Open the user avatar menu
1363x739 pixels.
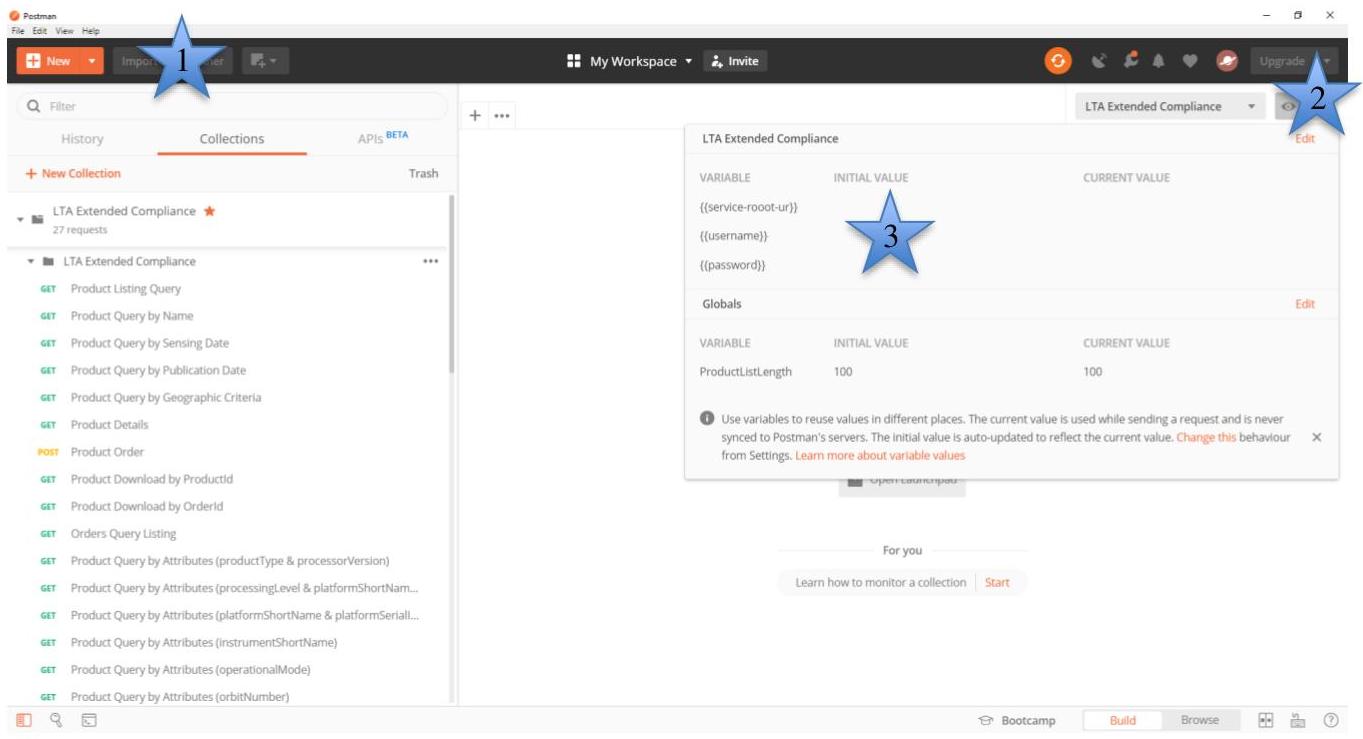[x=1227, y=61]
